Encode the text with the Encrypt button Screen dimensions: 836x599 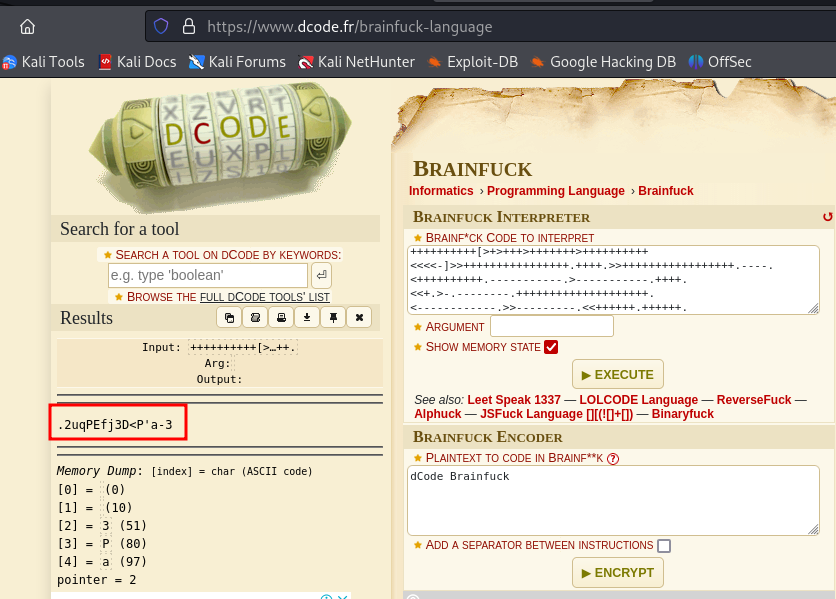click(x=617, y=573)
